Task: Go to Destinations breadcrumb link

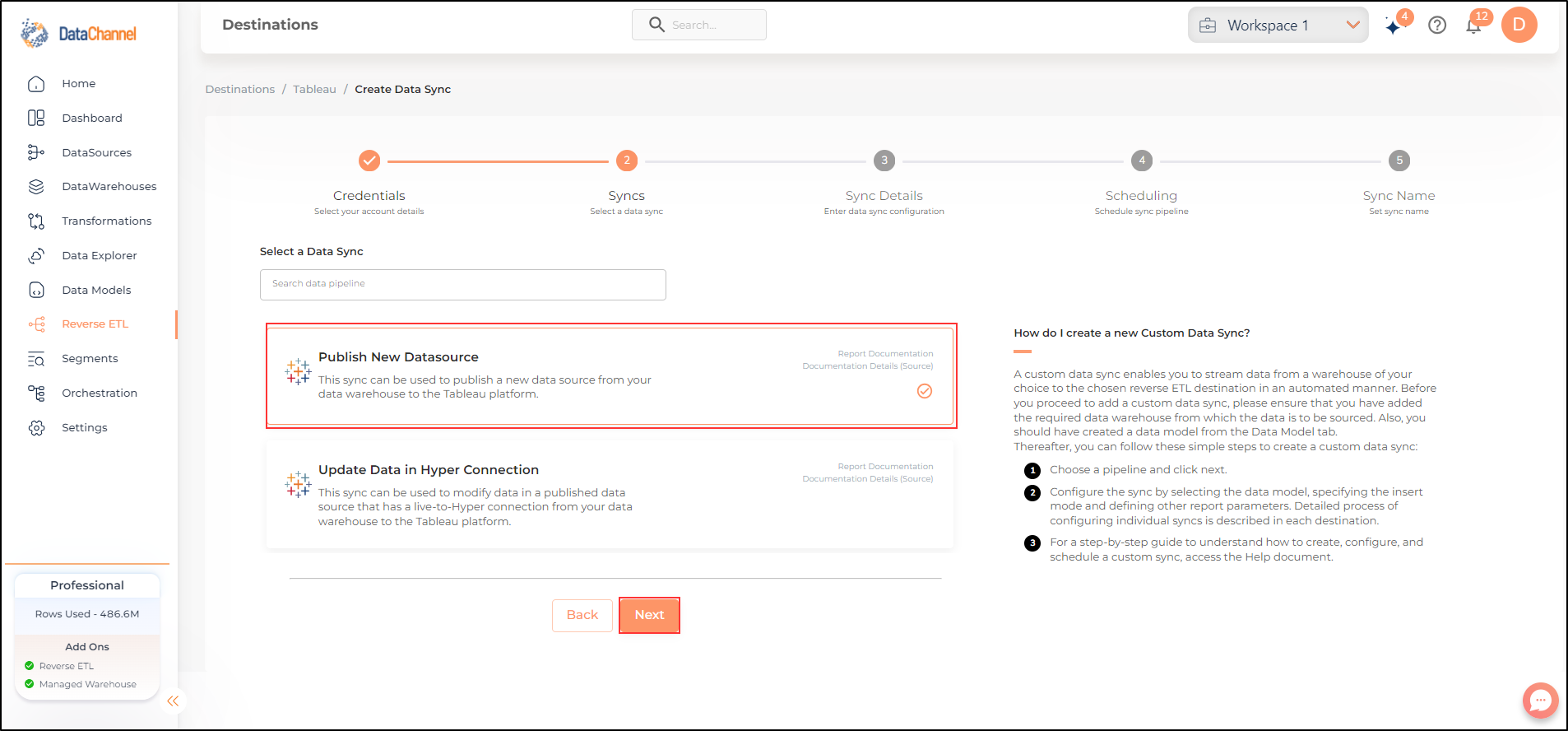Action: coord(240,90)
